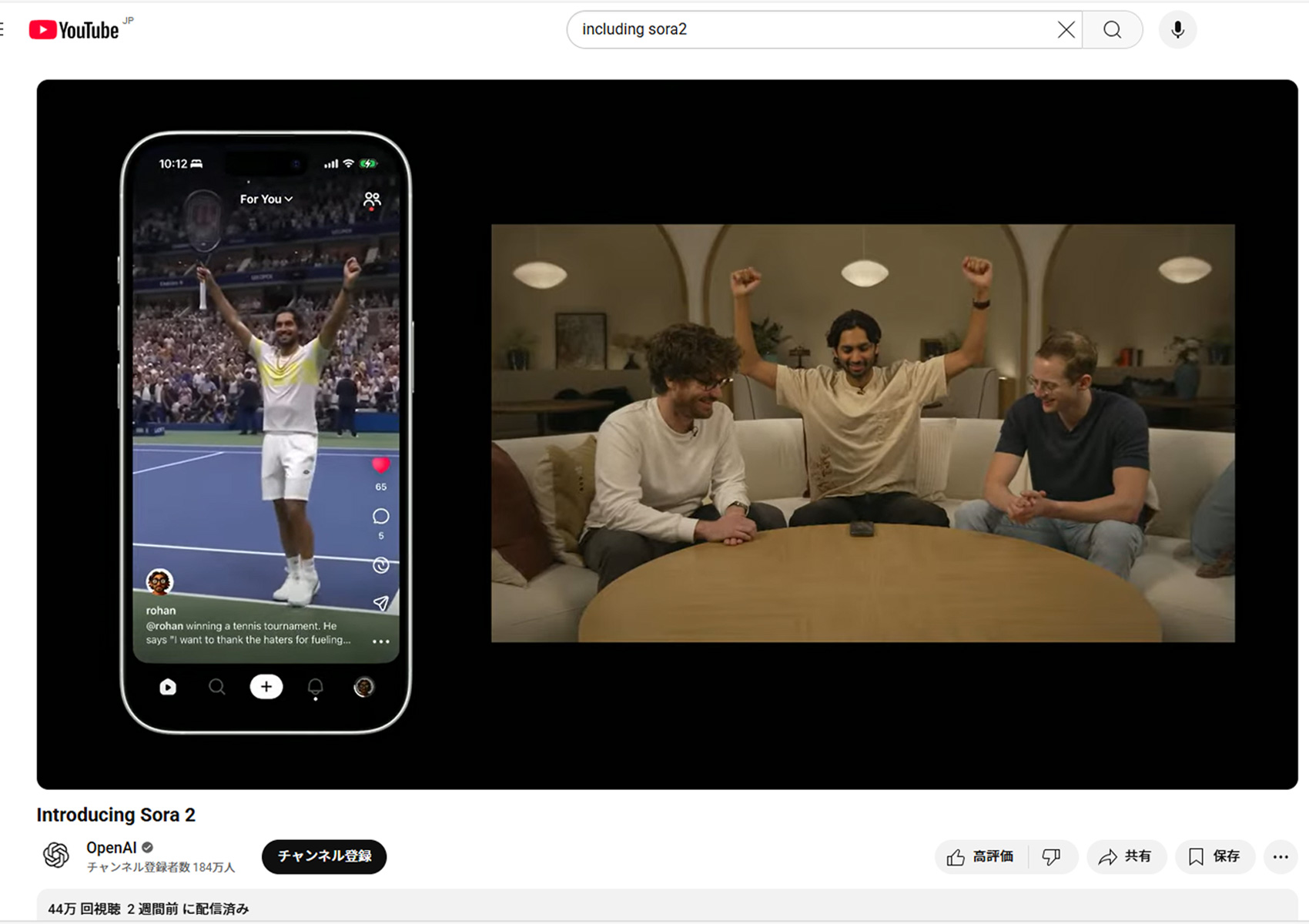Like the video with thumbs up
The width and height of the screenshot is (1309, 924).
tap(981, 857)
